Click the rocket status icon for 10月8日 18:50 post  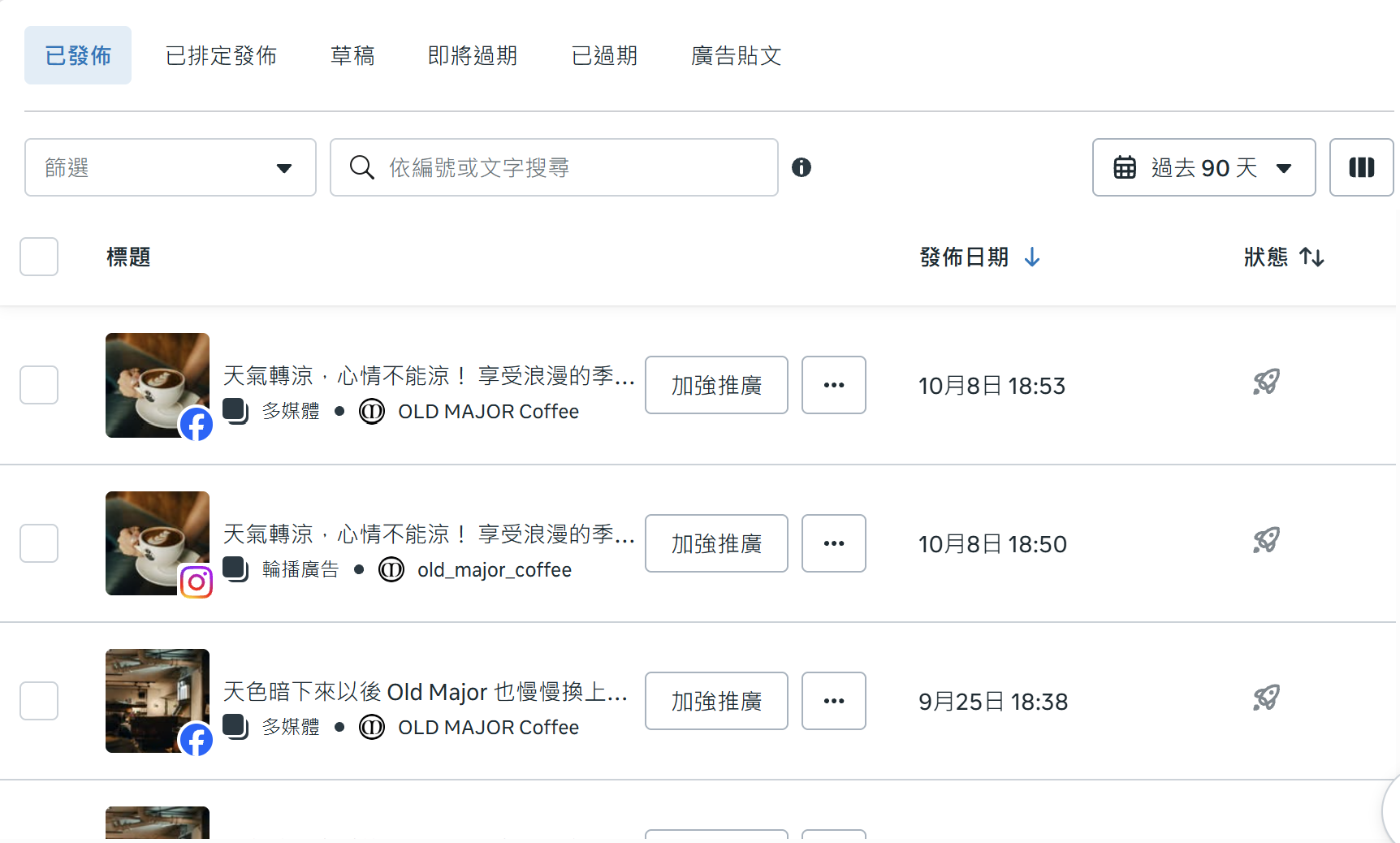point(1266,541)
